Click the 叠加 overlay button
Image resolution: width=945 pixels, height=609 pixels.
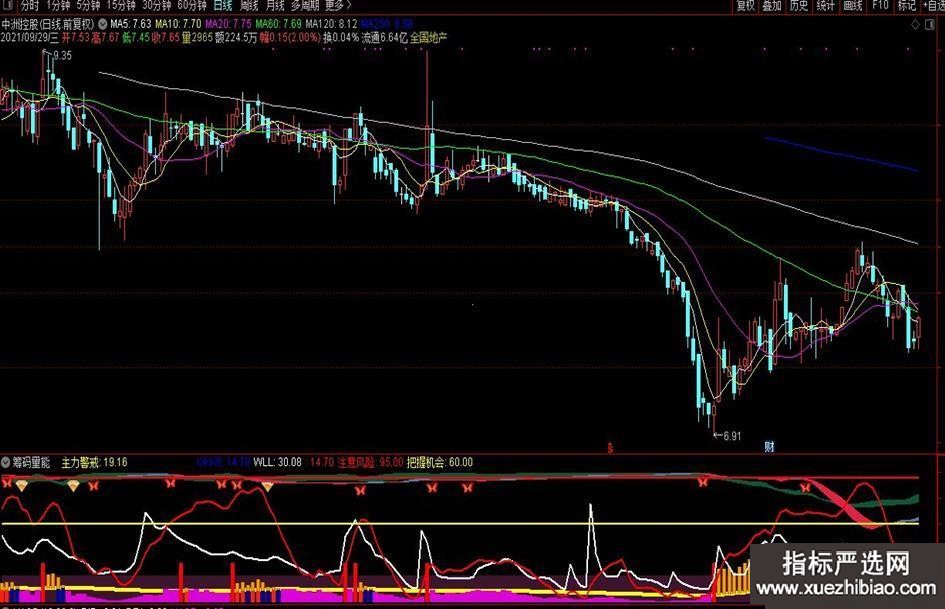[x=772, y=6]
